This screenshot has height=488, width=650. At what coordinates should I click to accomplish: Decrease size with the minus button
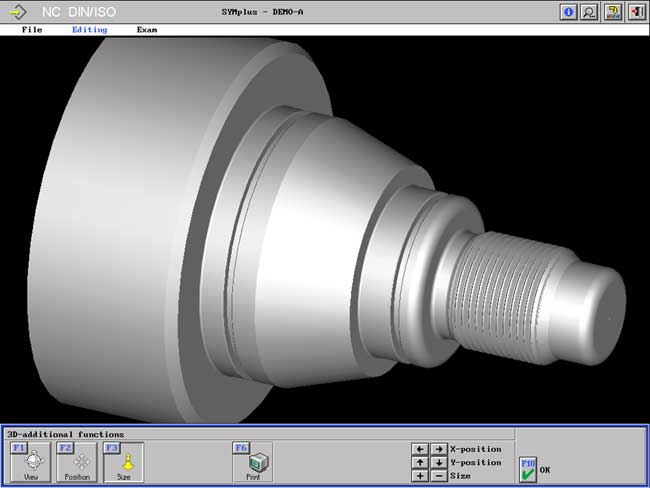pos(438,476)
